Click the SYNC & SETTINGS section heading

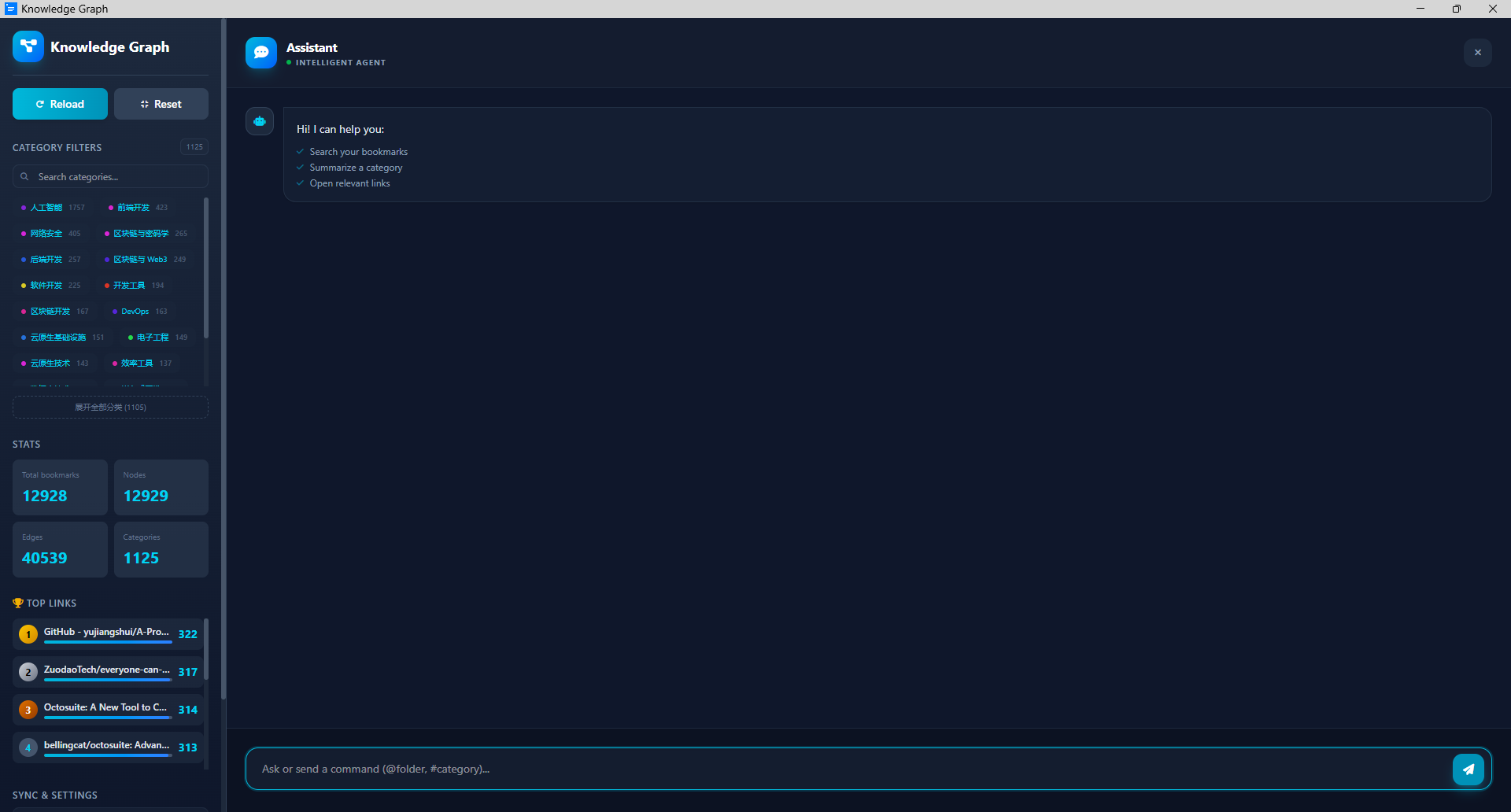55,795
